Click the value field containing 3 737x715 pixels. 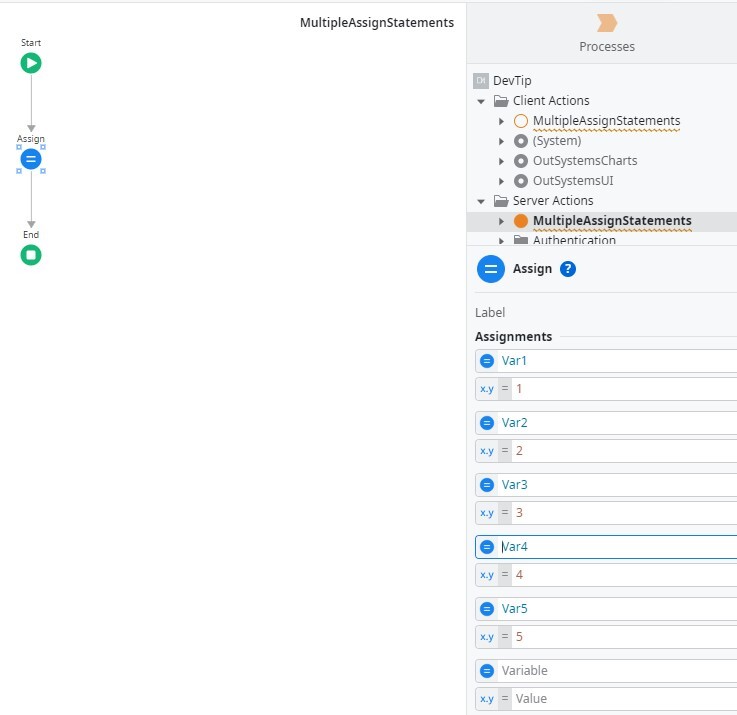coord(620,513)
